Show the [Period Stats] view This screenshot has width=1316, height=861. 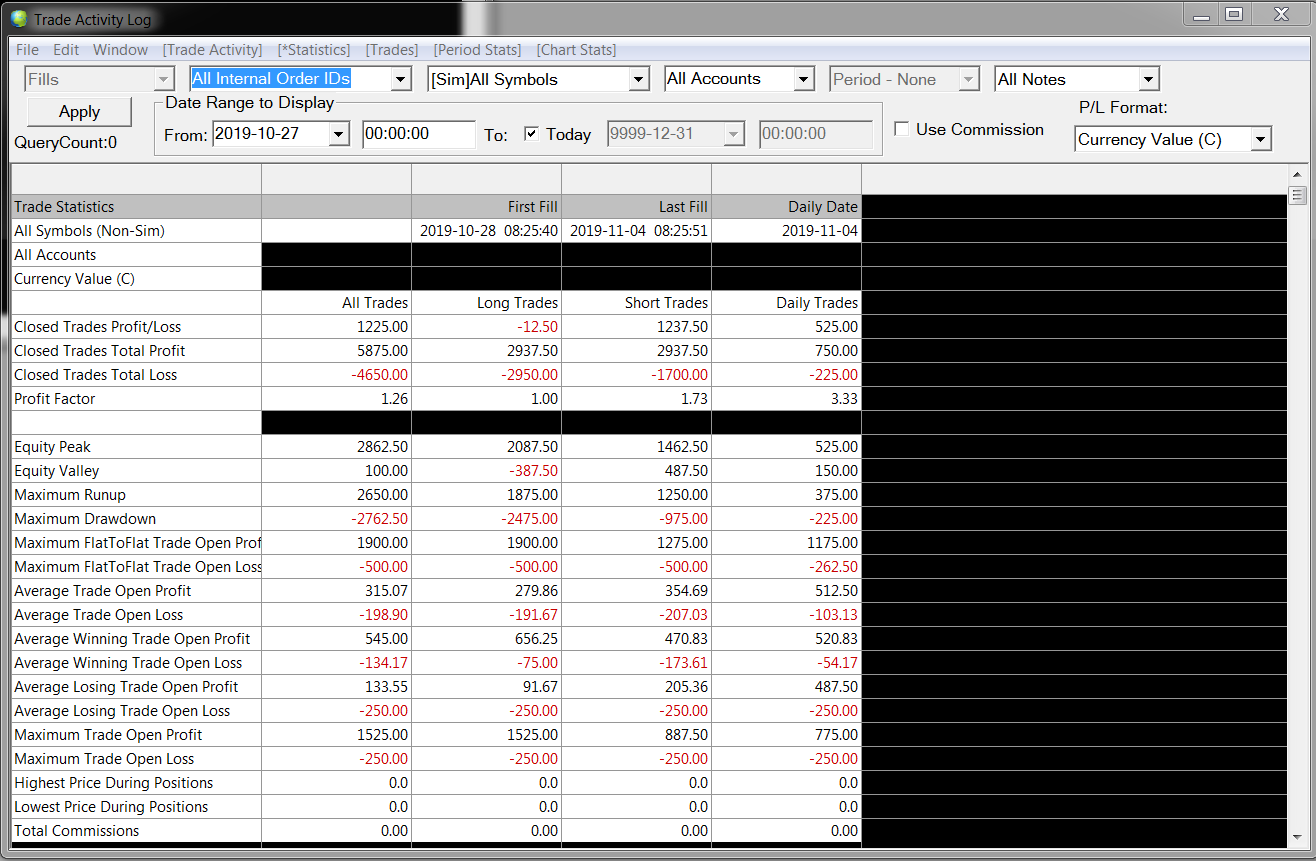pos(478,50)
